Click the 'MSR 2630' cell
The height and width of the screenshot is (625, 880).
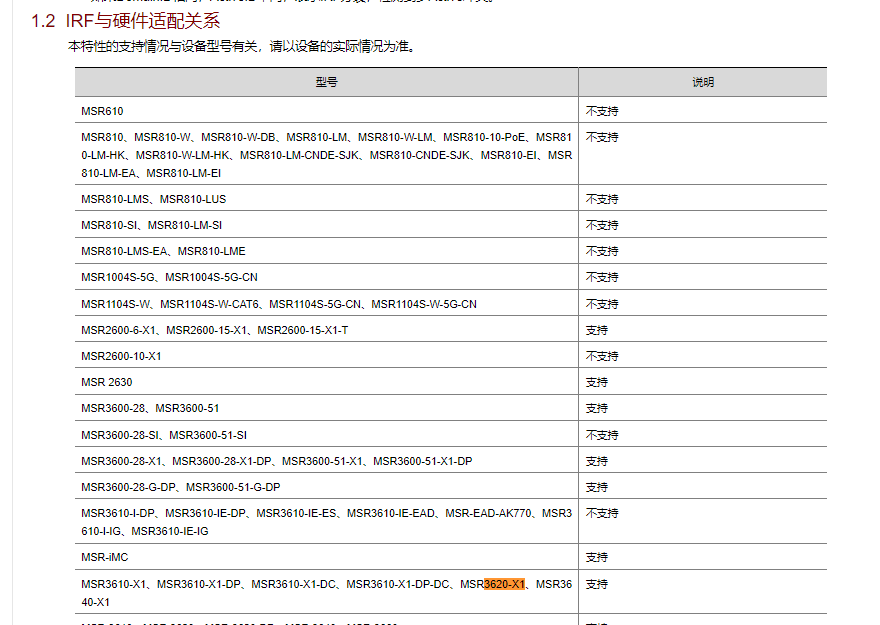327,382
